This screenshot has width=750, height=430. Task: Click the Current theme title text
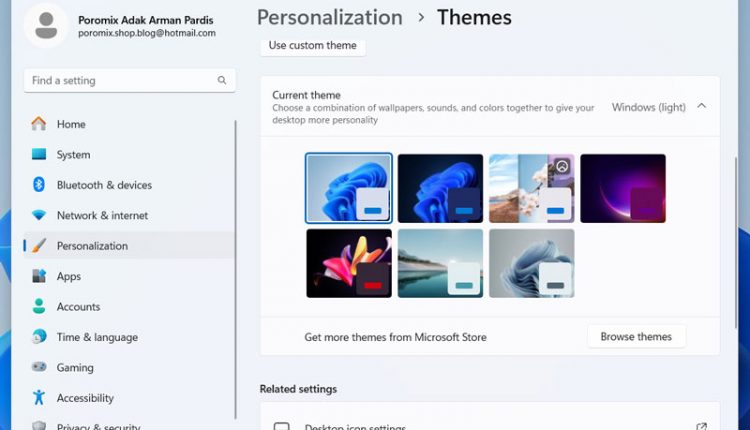(307, 95)
